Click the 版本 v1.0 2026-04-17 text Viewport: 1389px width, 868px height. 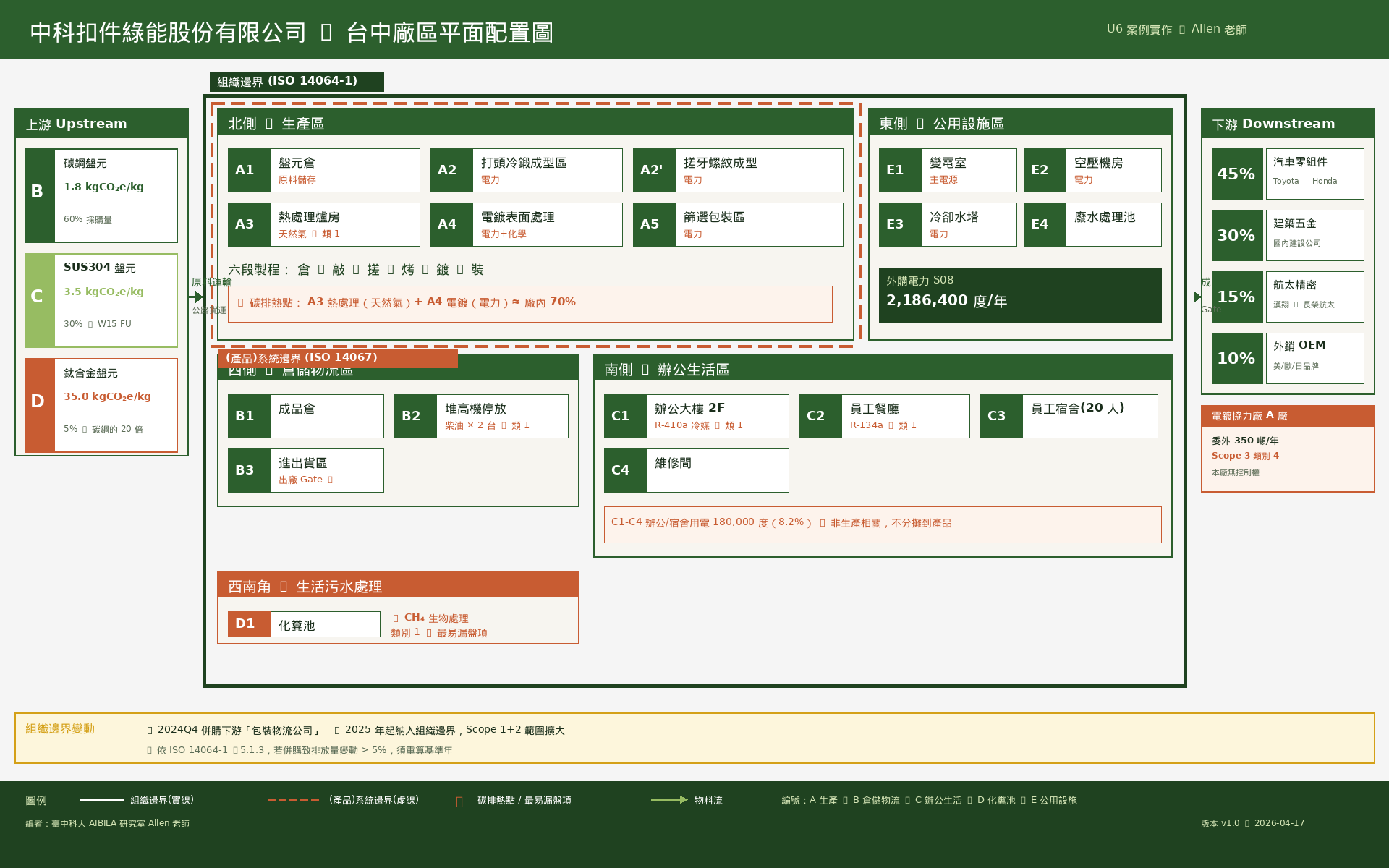tap(1253, 823)
